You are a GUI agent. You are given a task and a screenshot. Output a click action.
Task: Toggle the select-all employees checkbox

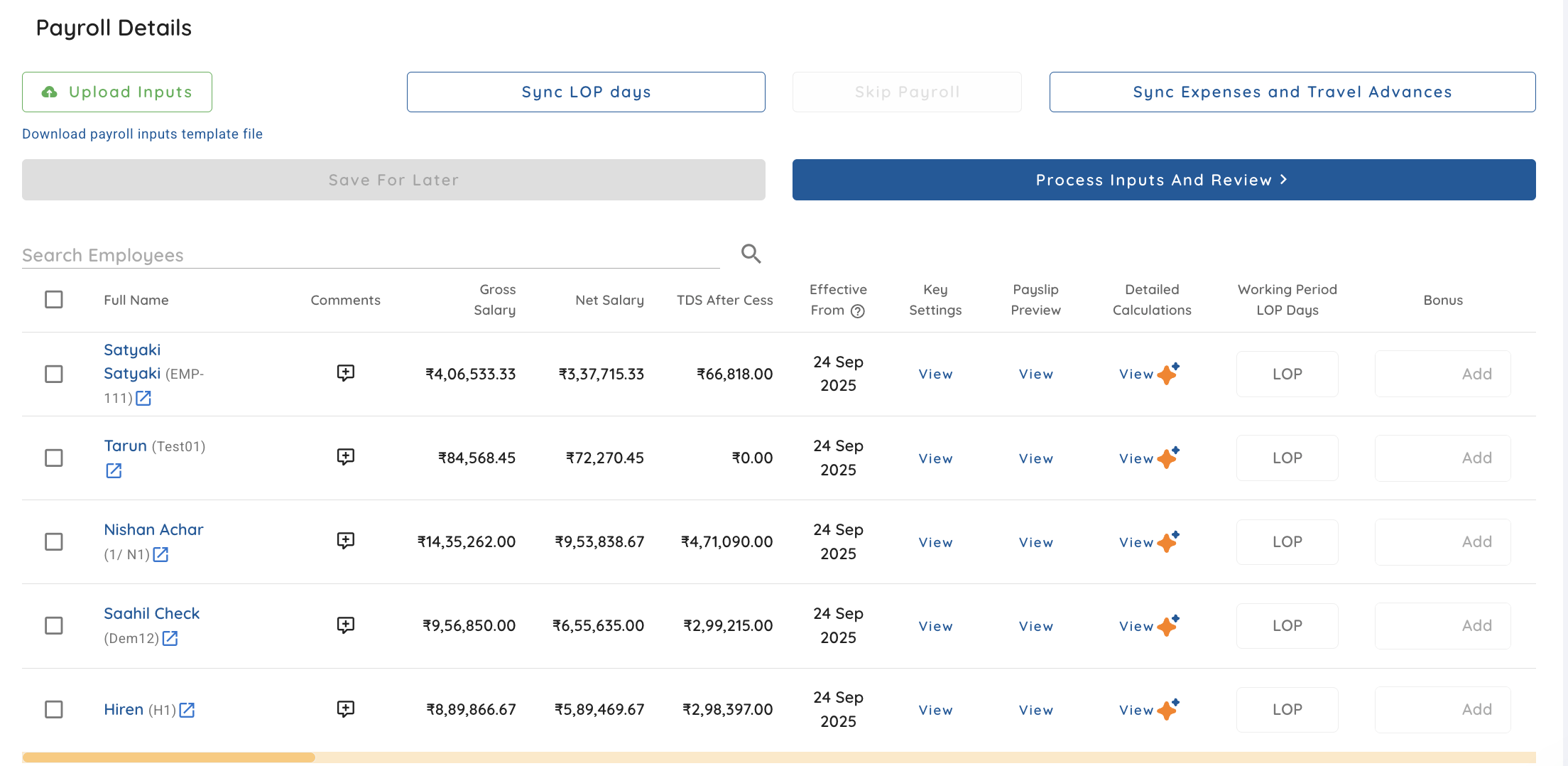point(54,300)
